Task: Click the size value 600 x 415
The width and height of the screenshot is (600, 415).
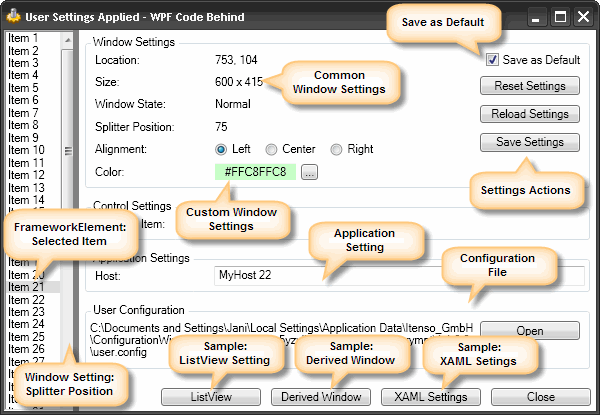Action: tap(239, 81)
